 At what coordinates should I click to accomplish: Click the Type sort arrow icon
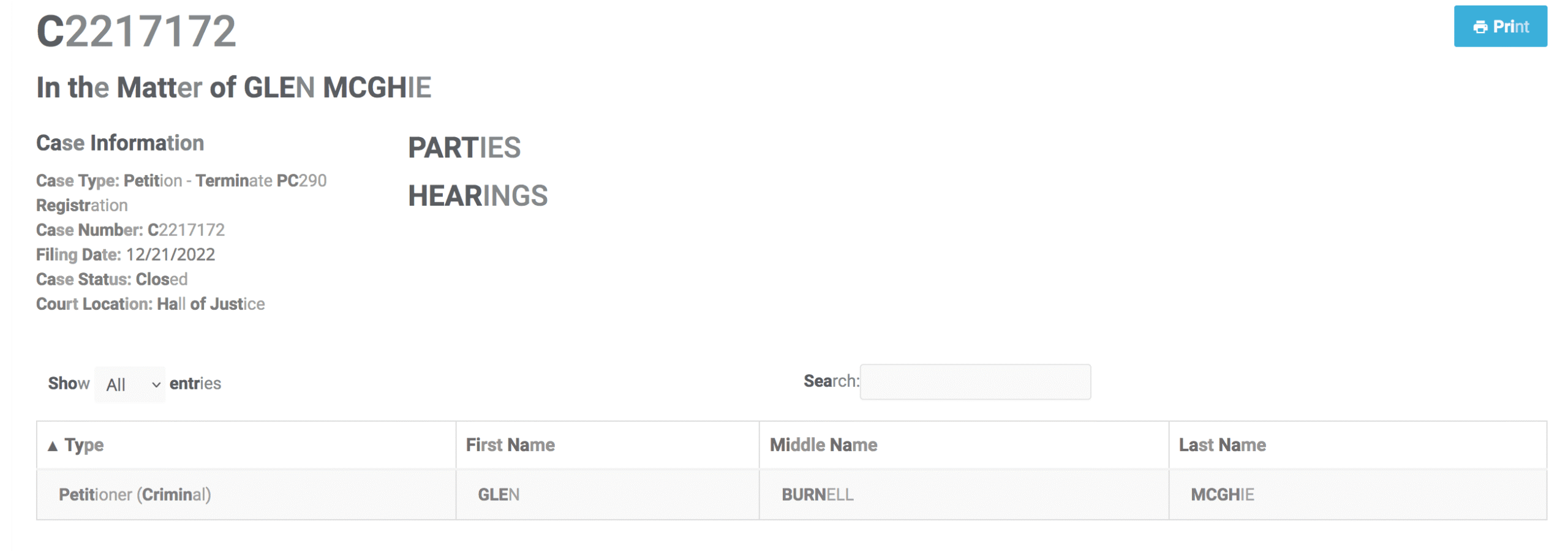(x=53, y=446)
